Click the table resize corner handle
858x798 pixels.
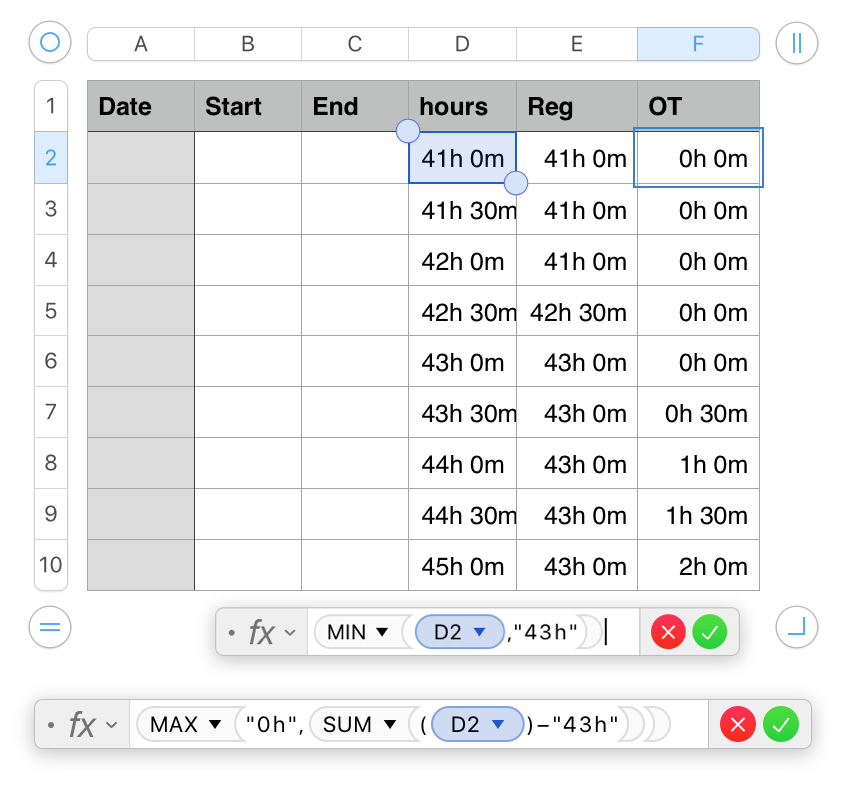click(797, 627)
